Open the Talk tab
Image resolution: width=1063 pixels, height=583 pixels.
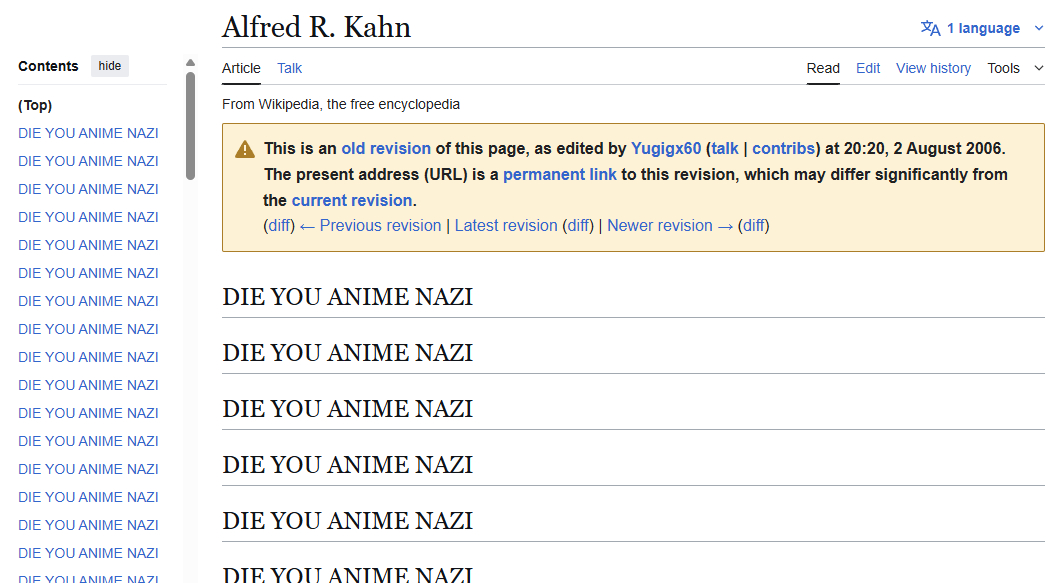coord(290,68)
